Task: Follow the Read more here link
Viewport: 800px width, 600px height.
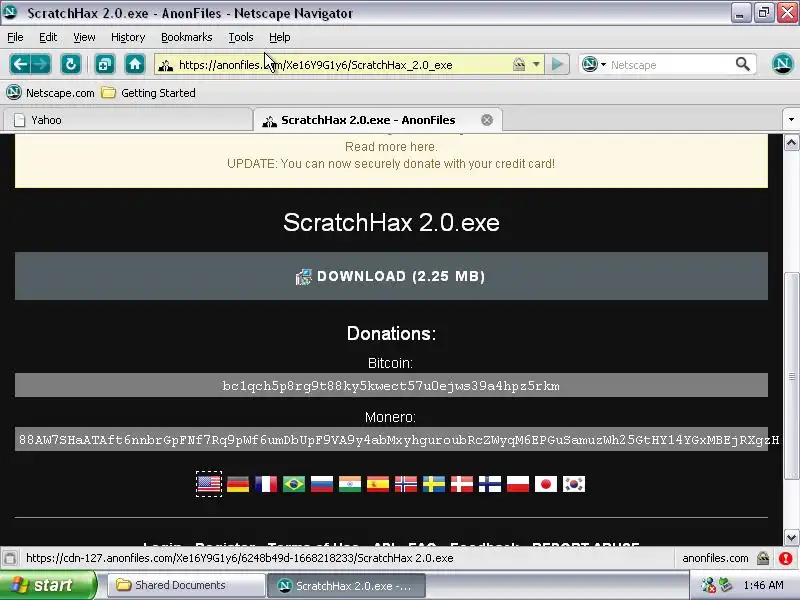Action: click(x=391, y=147)
